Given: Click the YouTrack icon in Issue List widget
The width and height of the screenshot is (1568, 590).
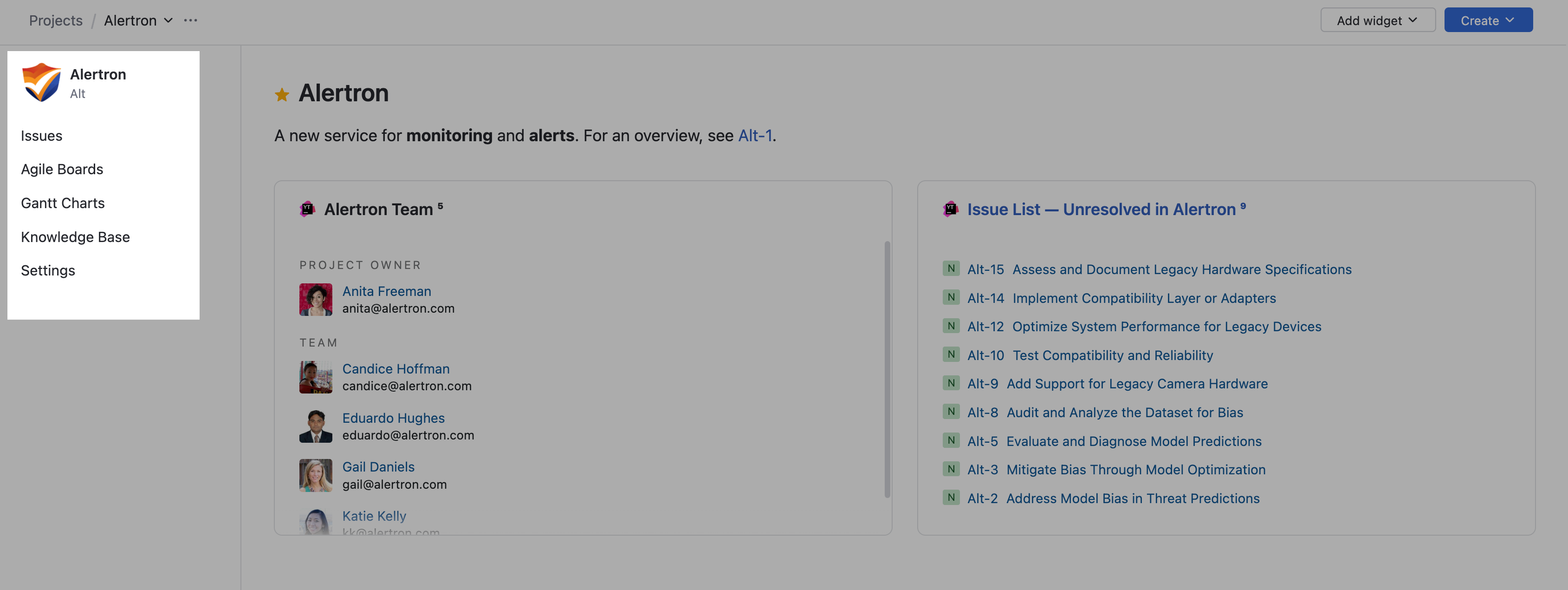Looking at the screenshot, I should [x=951, y=209].
